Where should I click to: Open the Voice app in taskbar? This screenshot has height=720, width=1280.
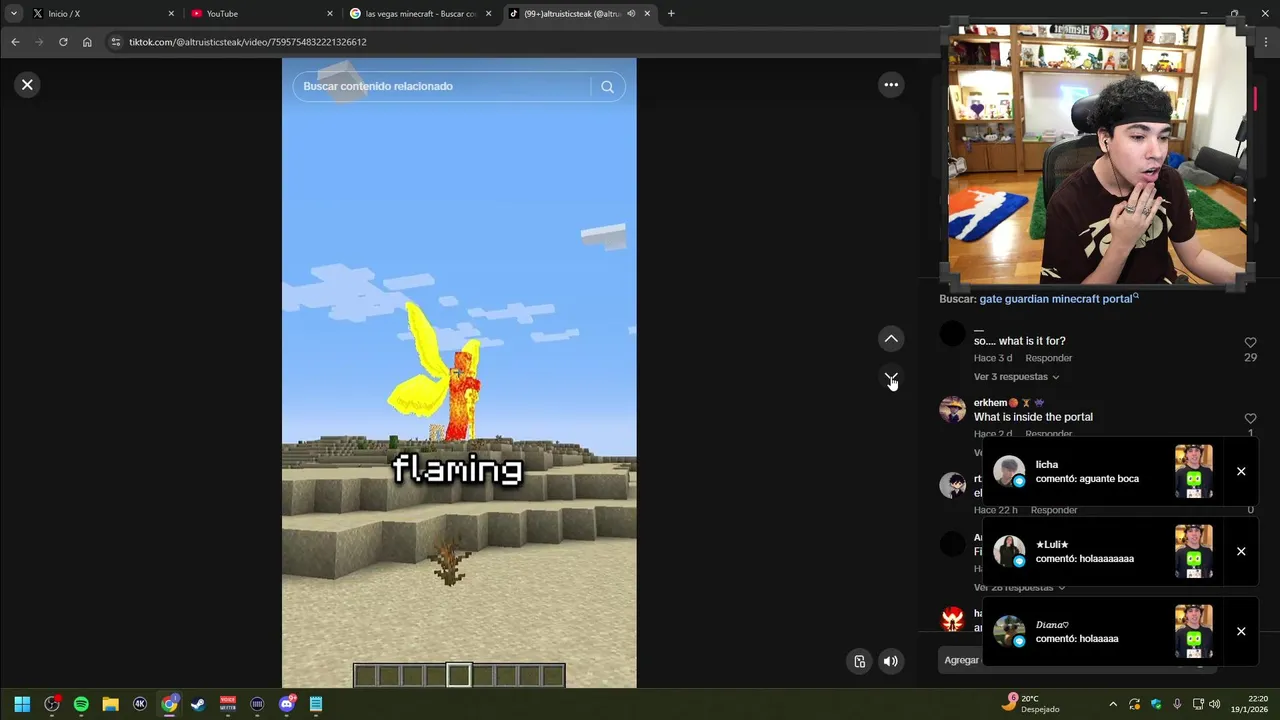(x=228, y=704)
